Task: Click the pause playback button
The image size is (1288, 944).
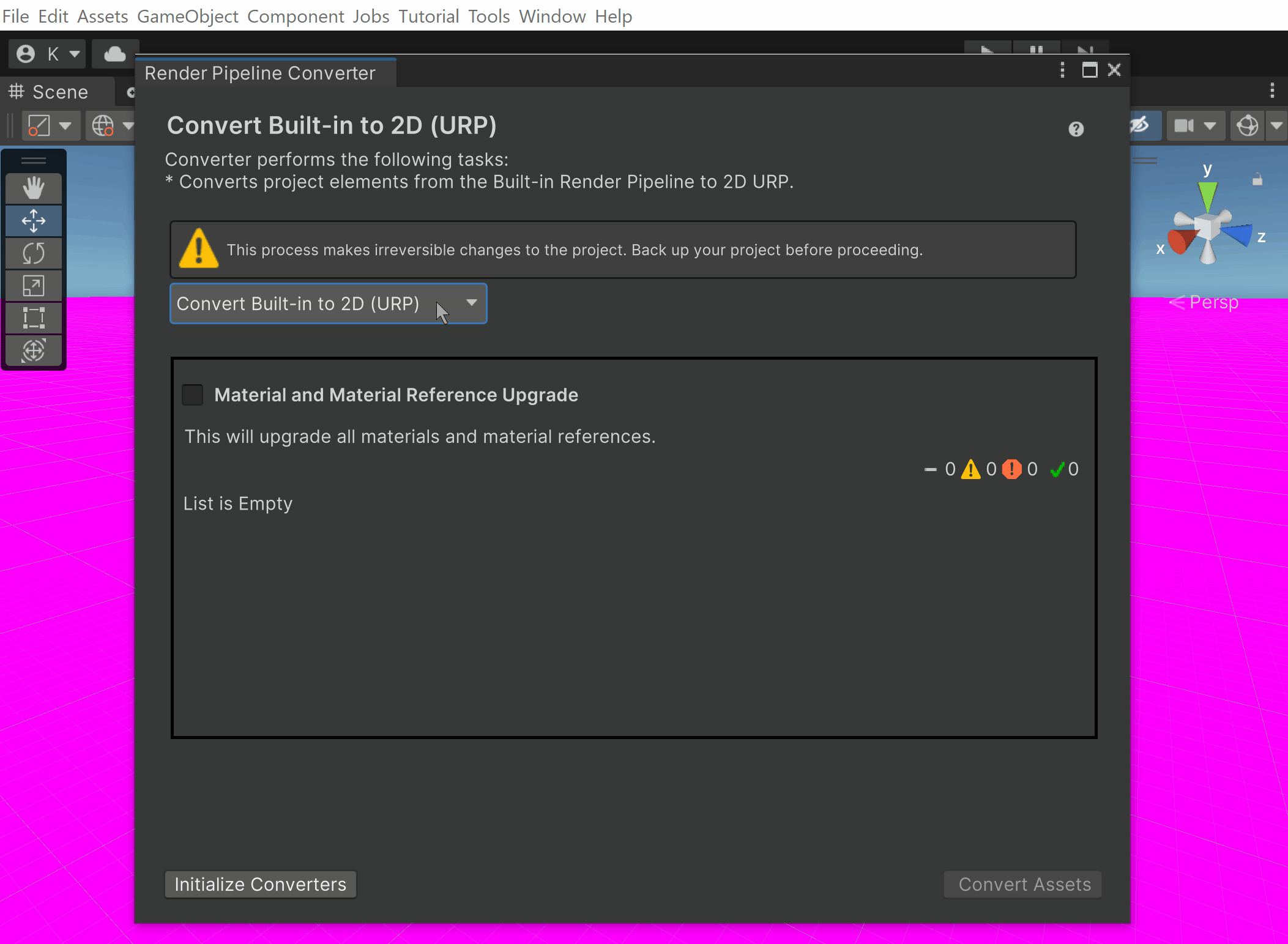Action: pyautogui.click(x=1036, y=49)
